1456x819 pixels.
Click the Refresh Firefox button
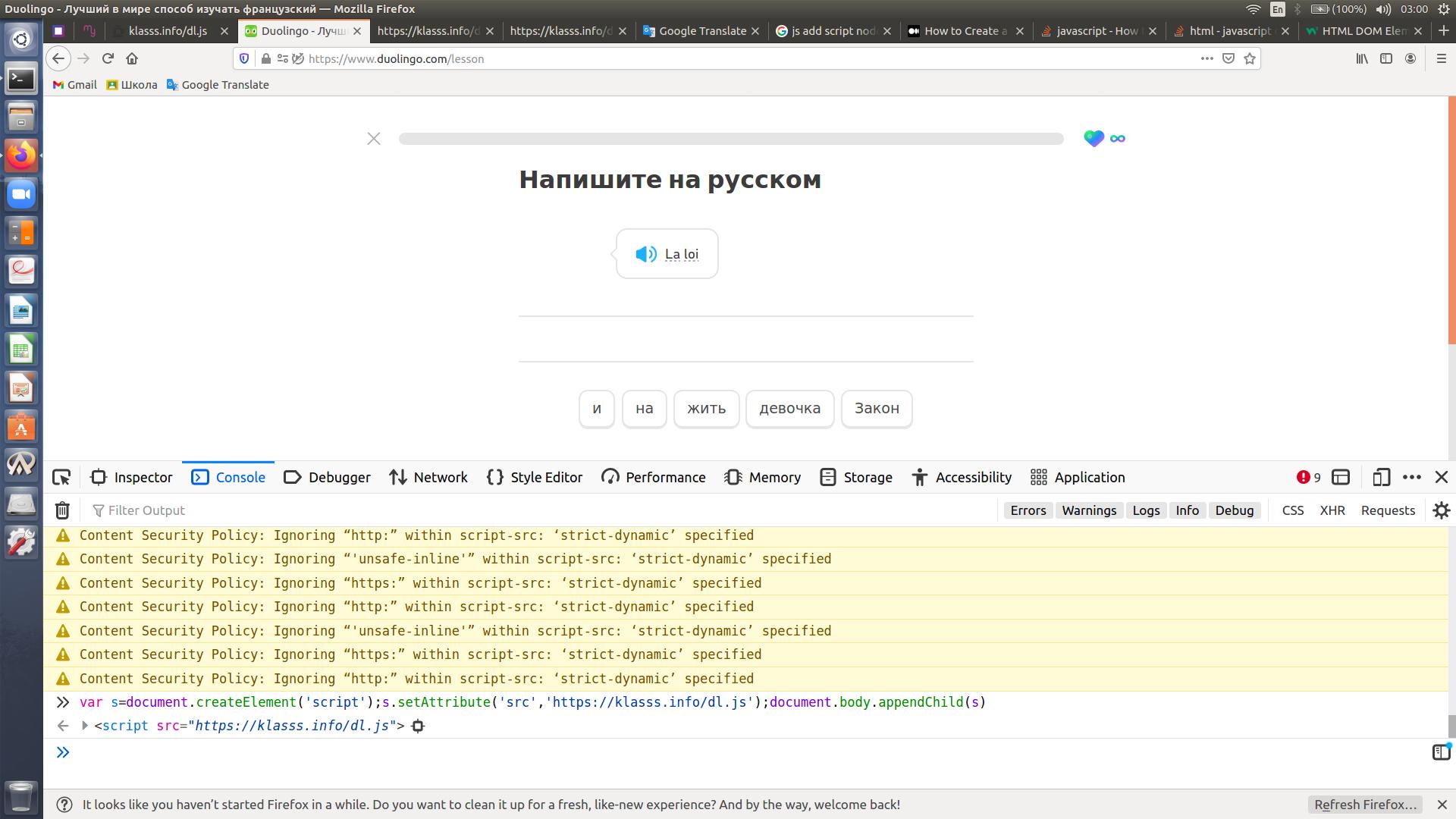1364,805
